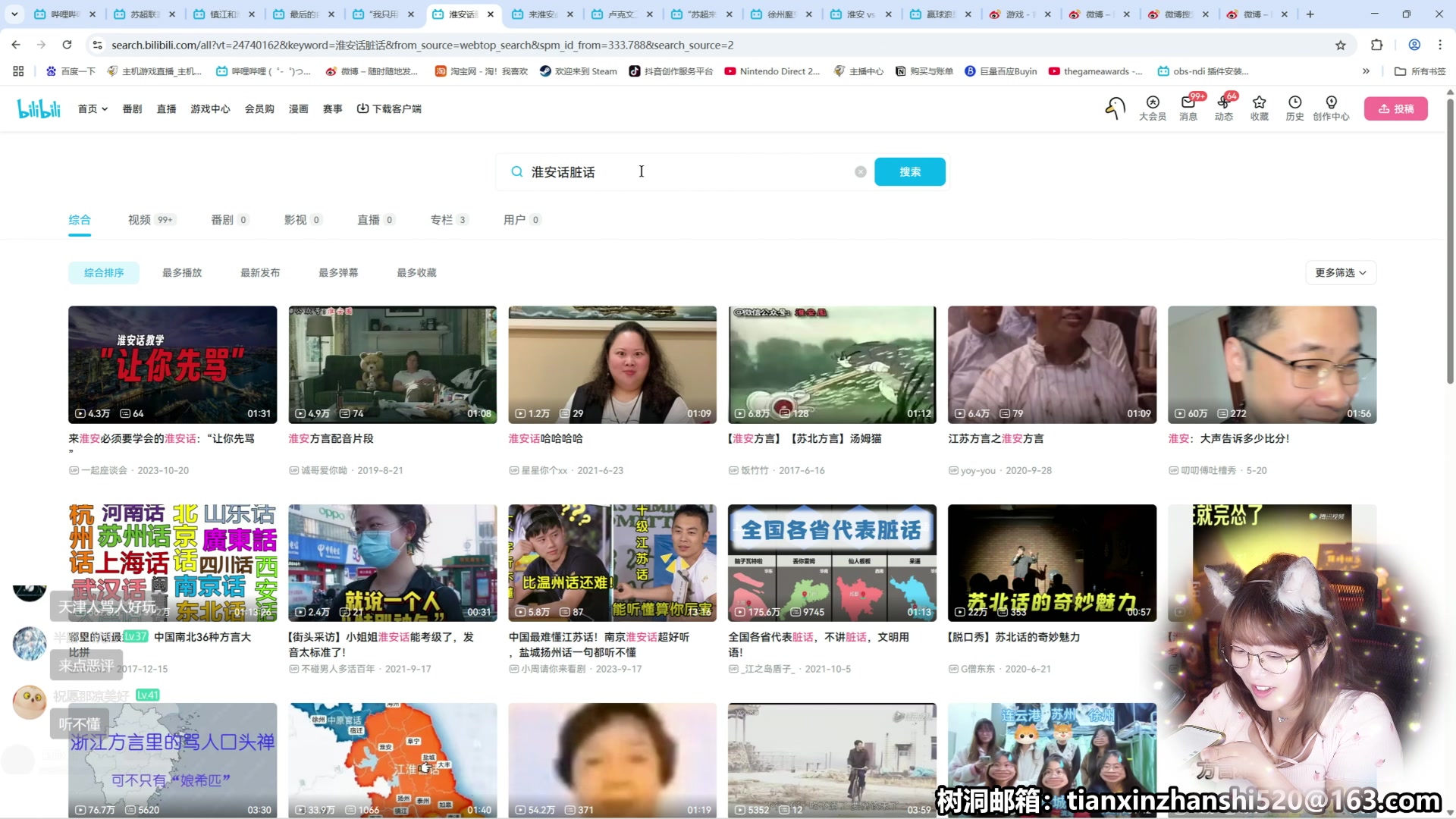Open the 消息 messages icon
Image resolution: width=1456 pixels, height=819 pixels.
pos(1188,108)
